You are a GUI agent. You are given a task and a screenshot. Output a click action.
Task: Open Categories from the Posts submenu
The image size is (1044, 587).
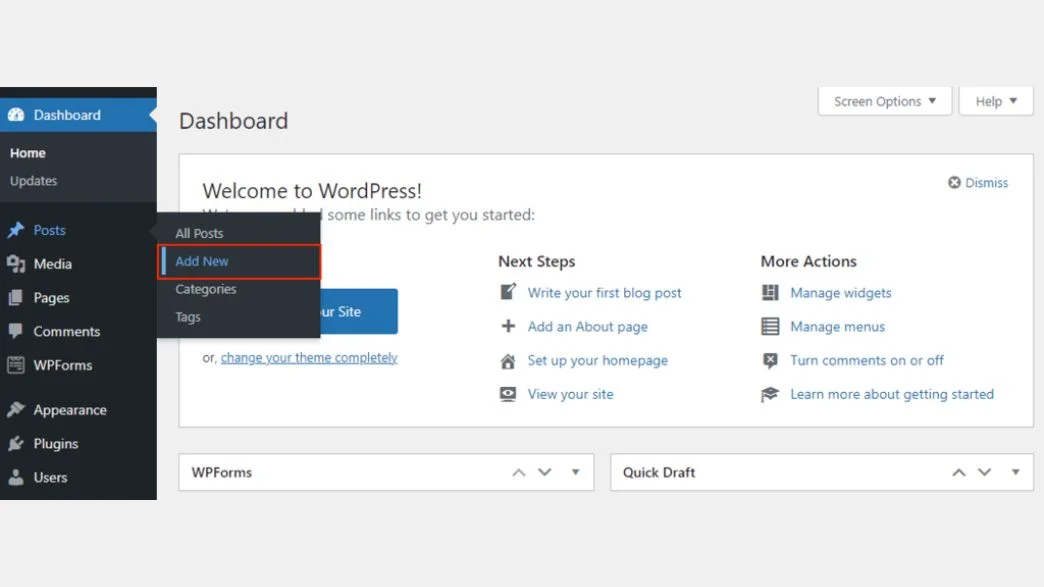(205, 289)
